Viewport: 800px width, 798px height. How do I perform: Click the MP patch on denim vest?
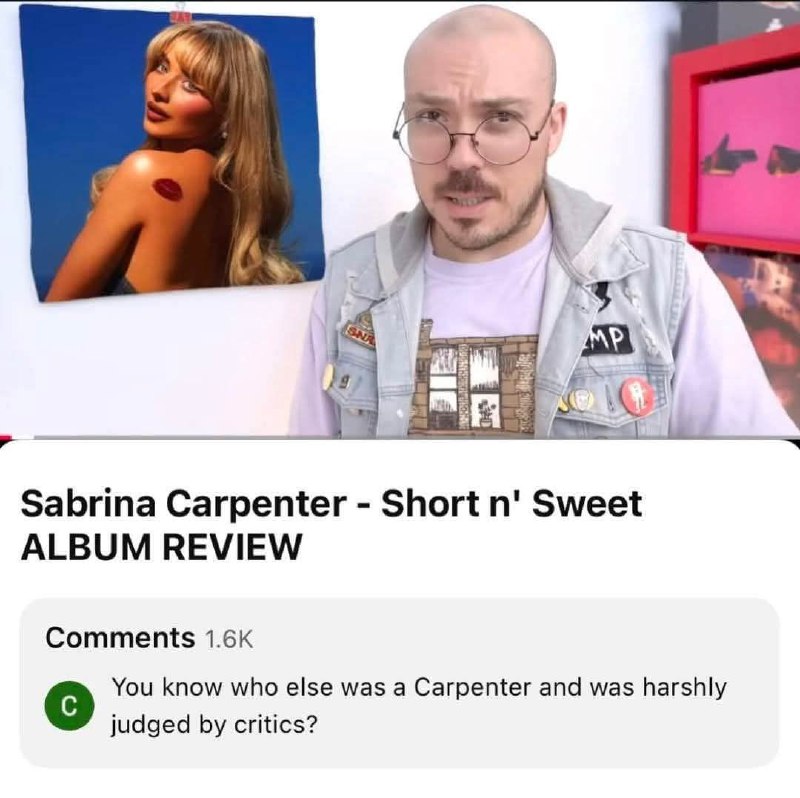pos(609,338)
